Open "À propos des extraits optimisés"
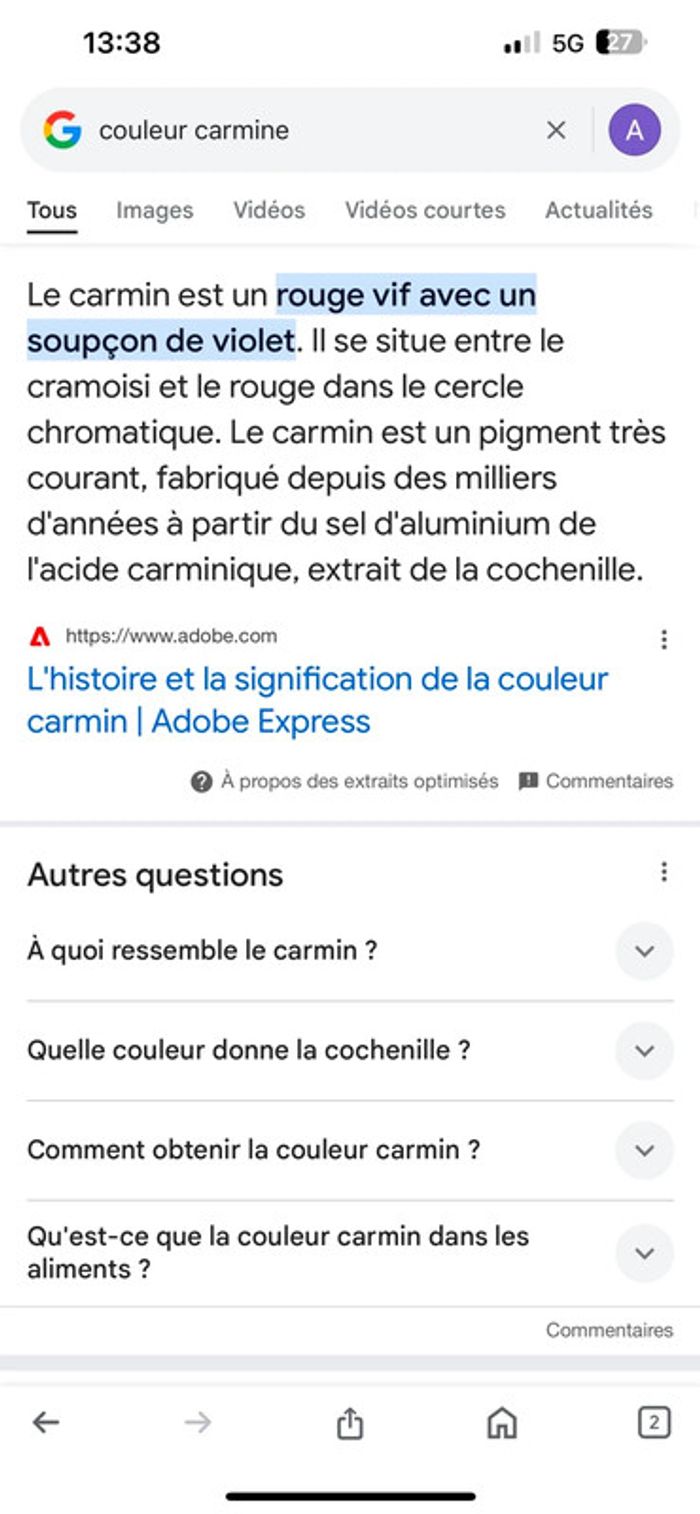Screen dimensions: 700x1514 (x=359, y=782)
